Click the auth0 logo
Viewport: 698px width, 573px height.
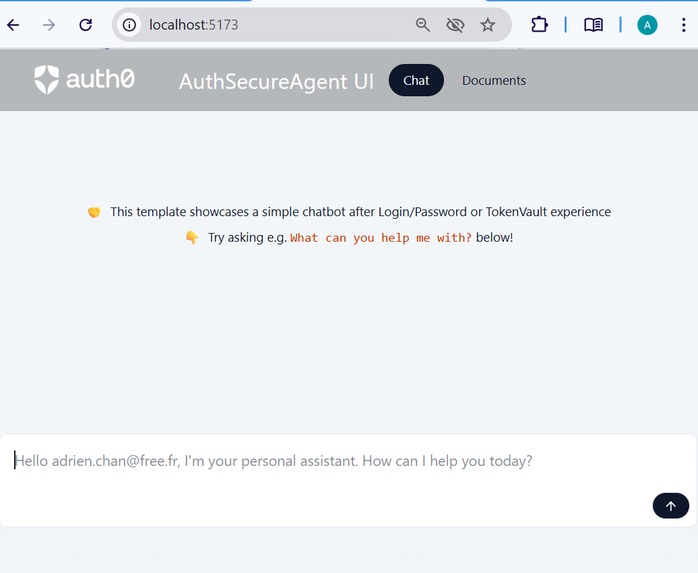[85, 80]
